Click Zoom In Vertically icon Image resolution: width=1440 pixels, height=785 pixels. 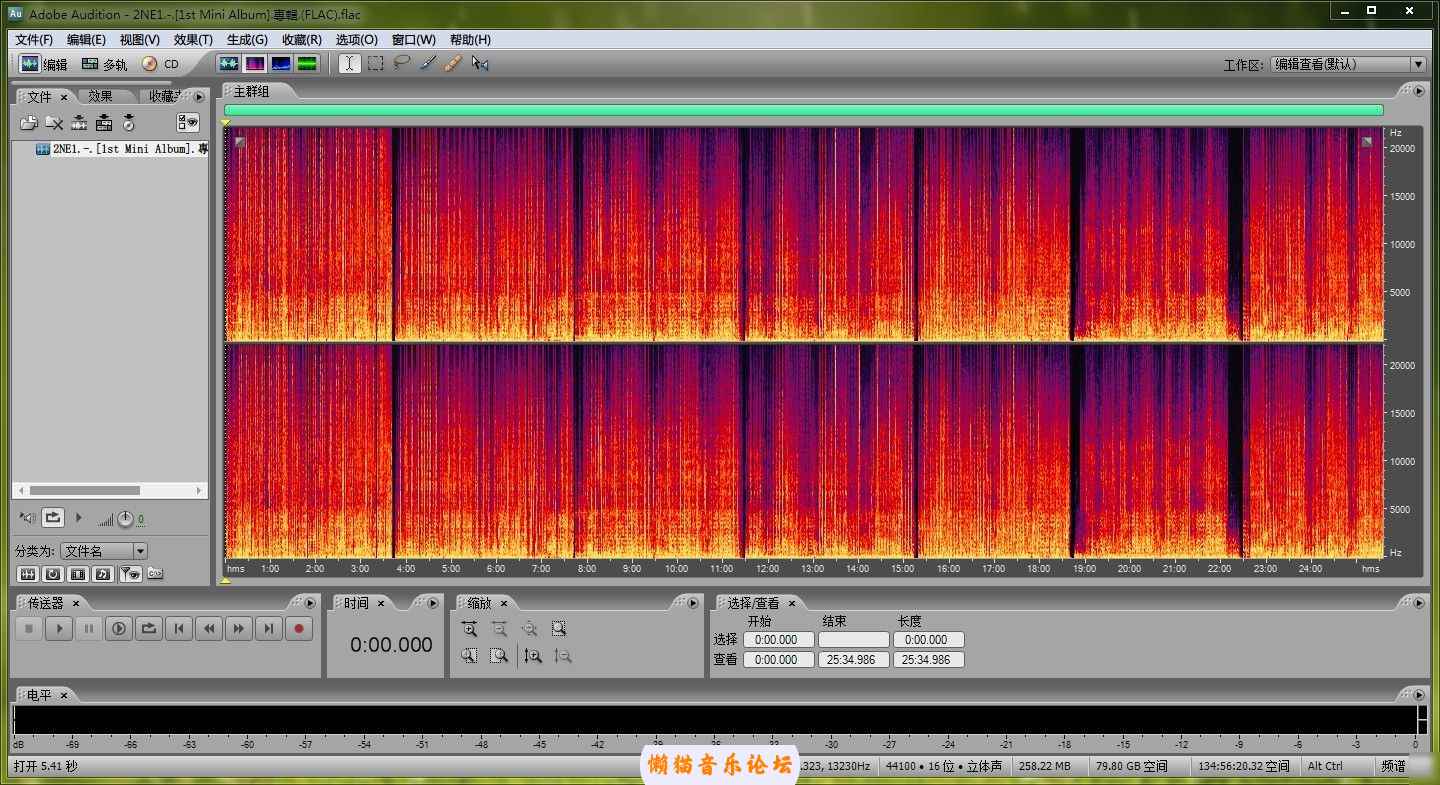tap(533, 656)
